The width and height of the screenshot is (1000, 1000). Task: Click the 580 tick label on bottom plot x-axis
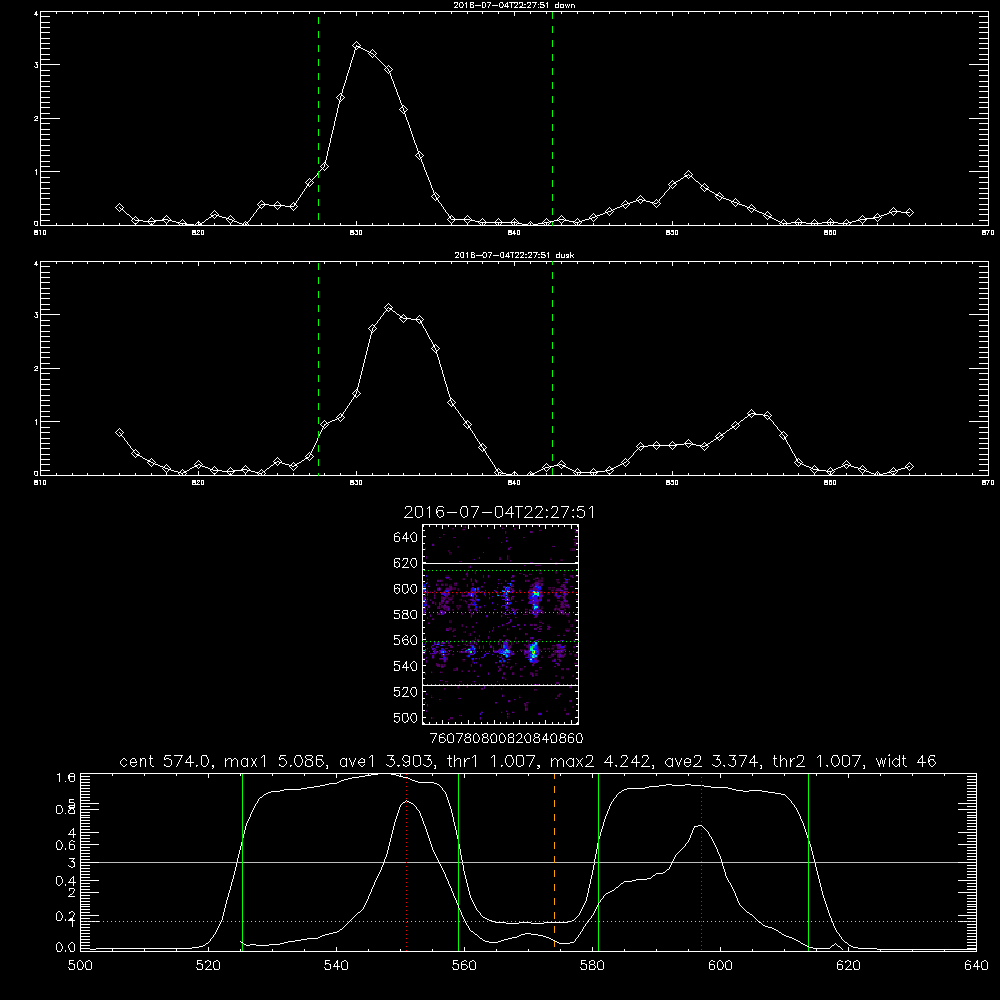[592, 966]
